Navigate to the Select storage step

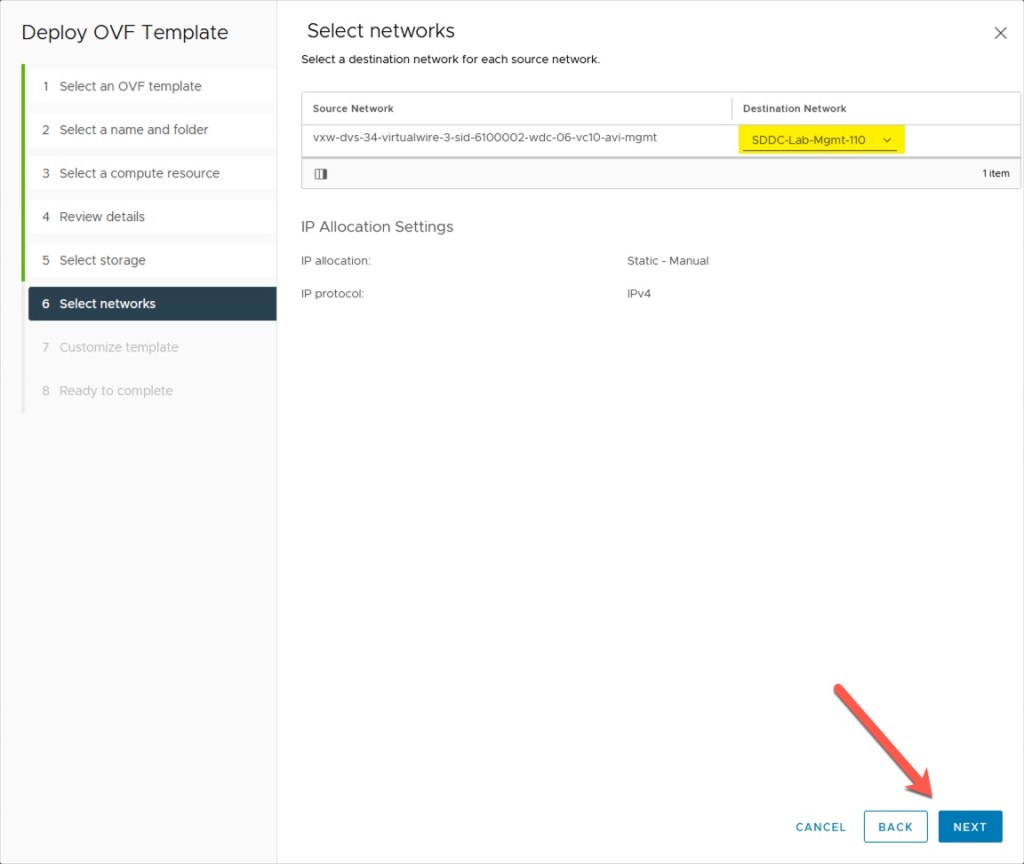(102, 260)
